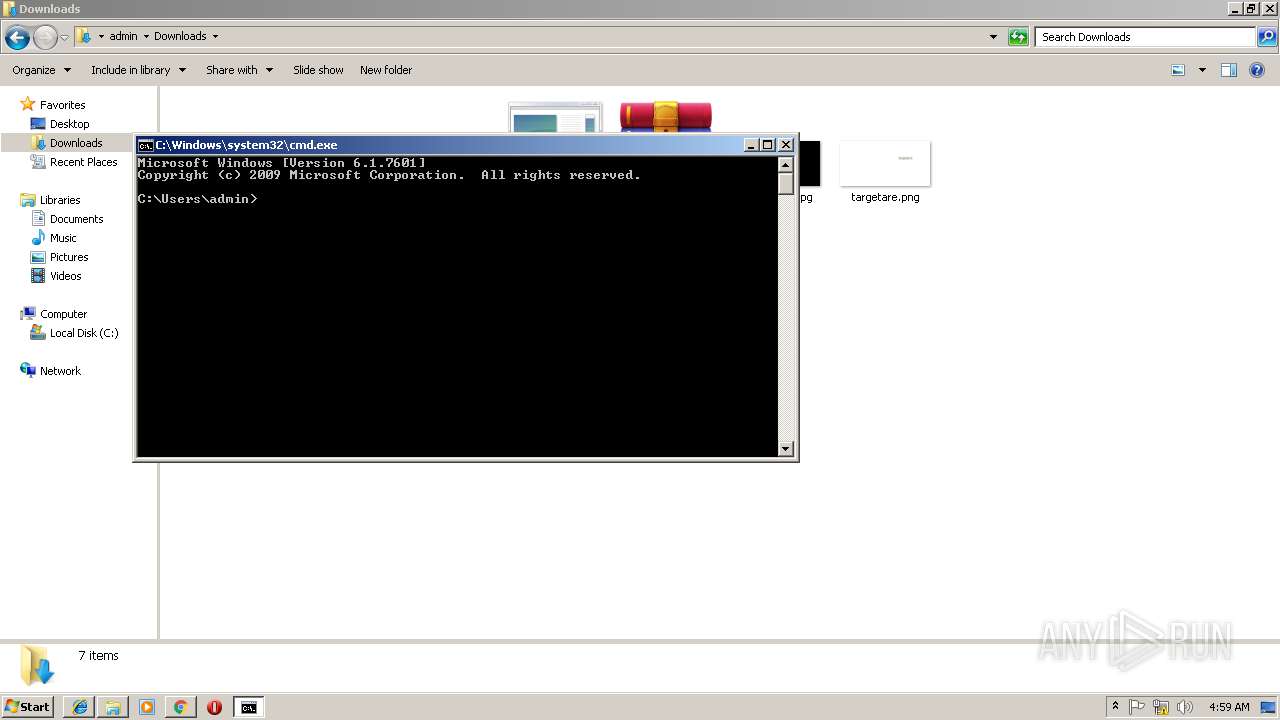Select Network in navigation pane
Screen dimensions: 1280x720
tap(60, 371)
